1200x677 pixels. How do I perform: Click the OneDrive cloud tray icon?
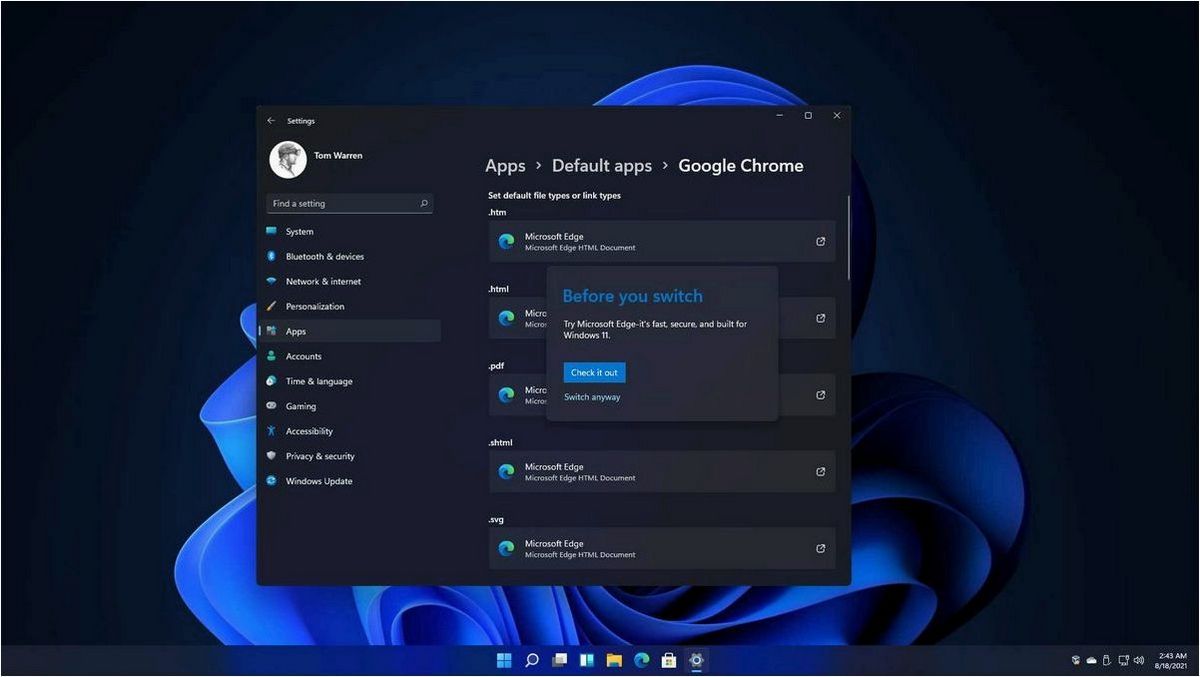[x=1091, y=660]
